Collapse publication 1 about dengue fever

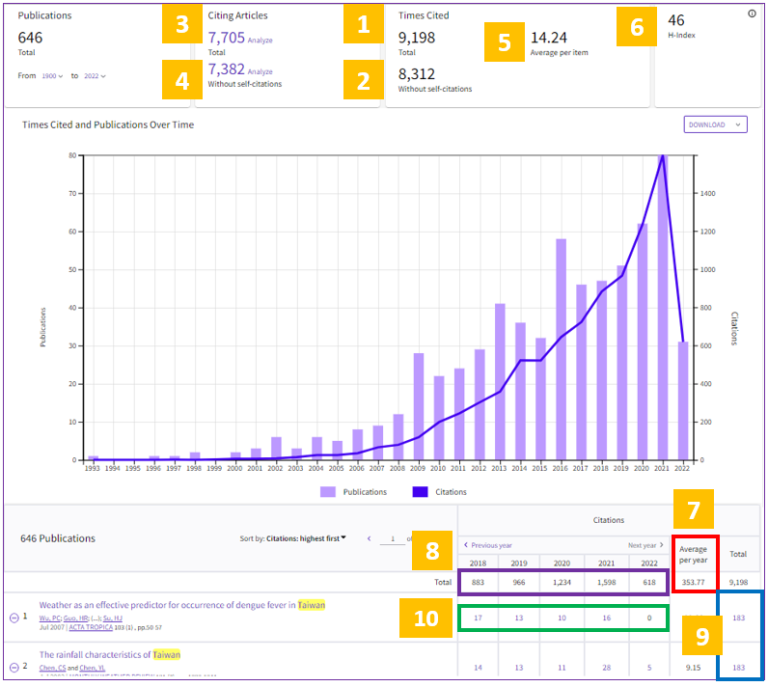14,617
